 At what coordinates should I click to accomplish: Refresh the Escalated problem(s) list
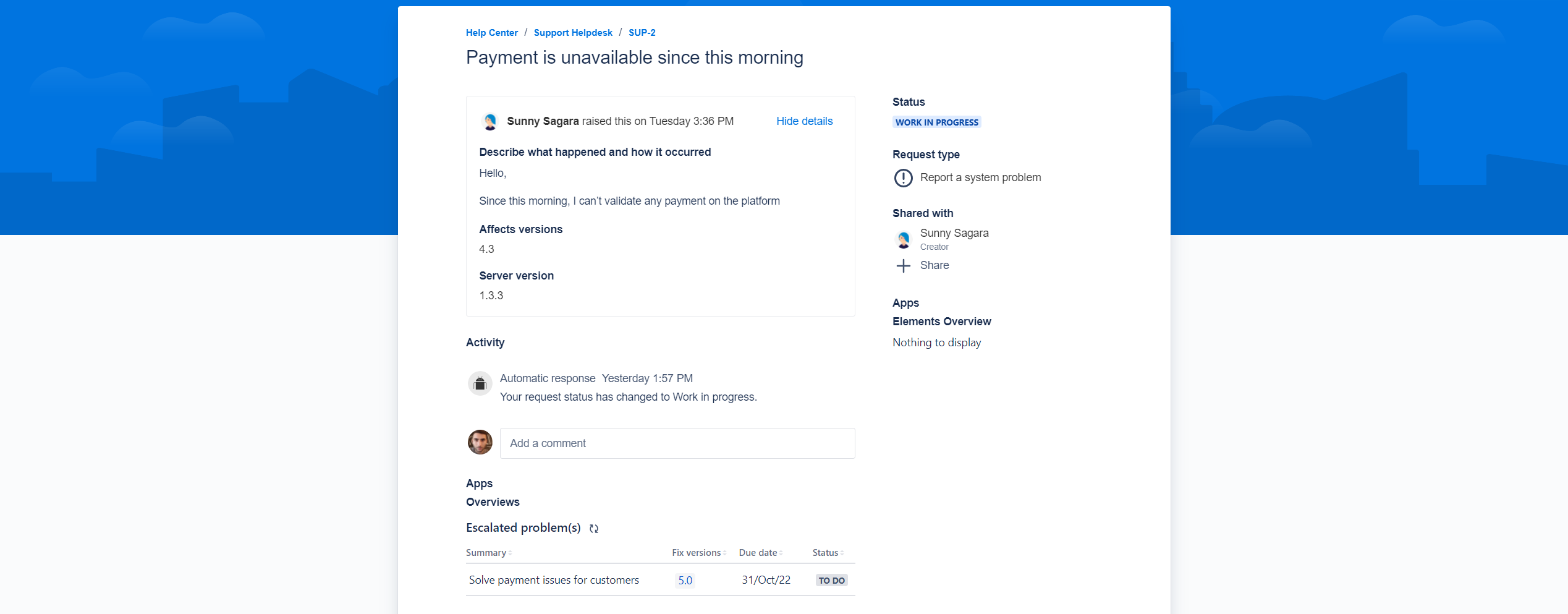pos(593,529)
